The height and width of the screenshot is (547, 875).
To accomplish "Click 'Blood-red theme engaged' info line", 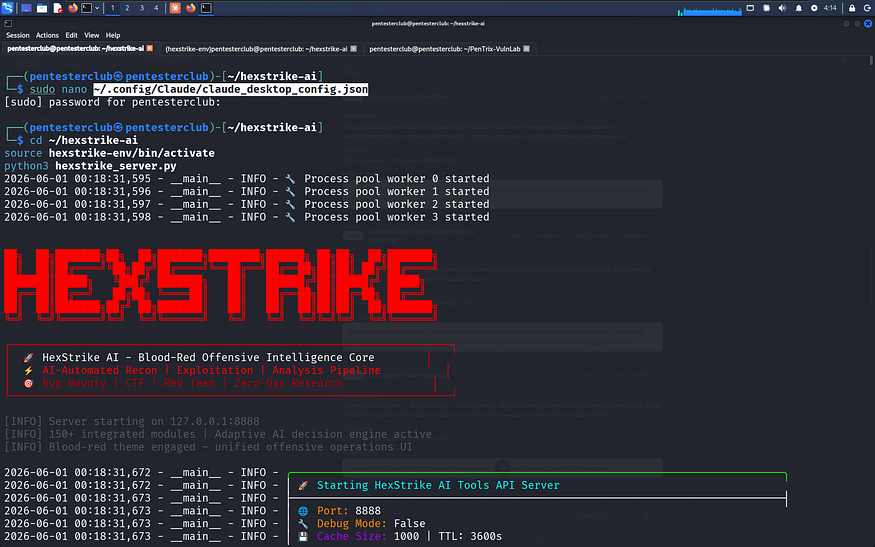I will point(208,447).
